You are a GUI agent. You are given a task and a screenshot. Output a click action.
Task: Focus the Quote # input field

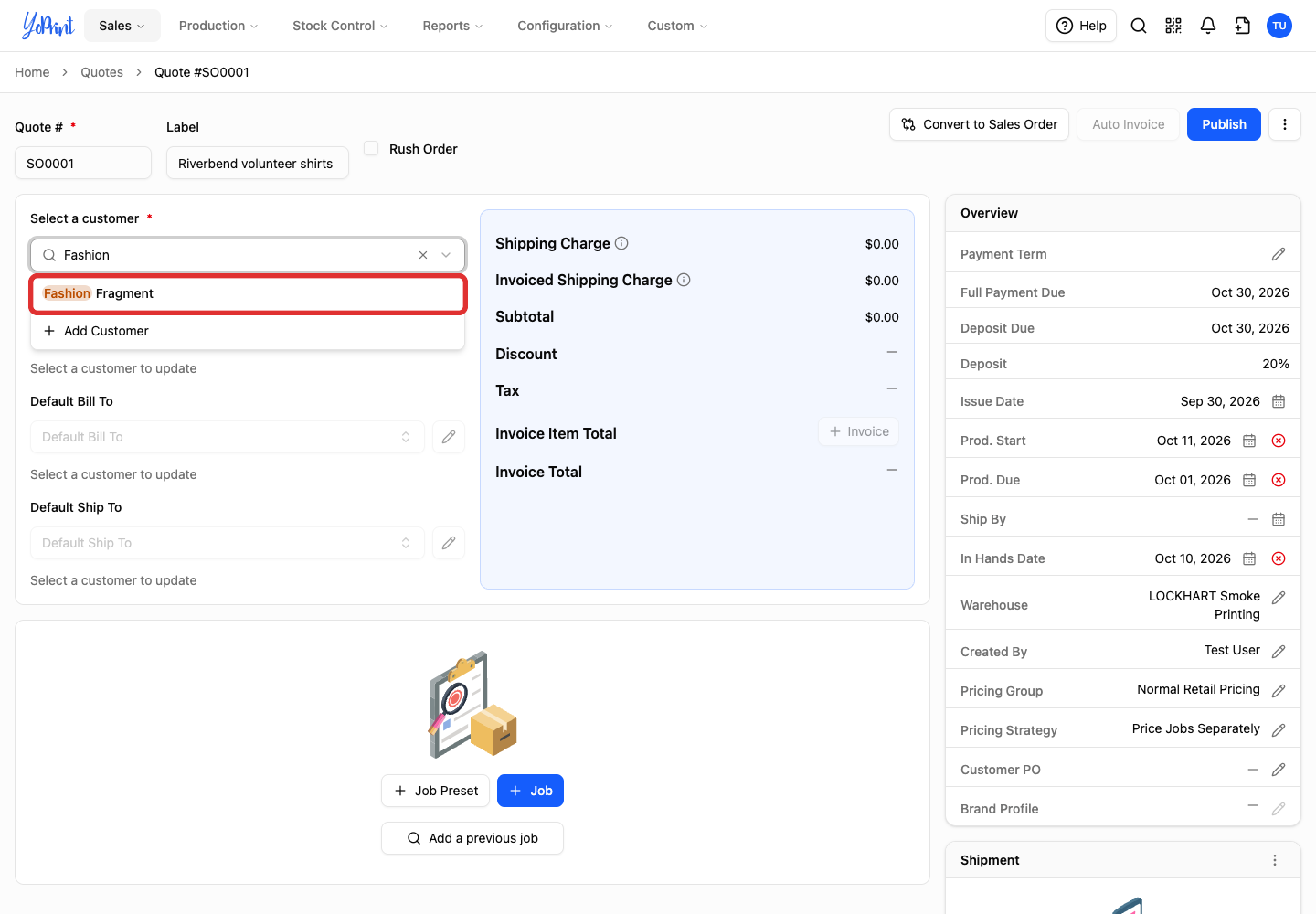[83, 163]
